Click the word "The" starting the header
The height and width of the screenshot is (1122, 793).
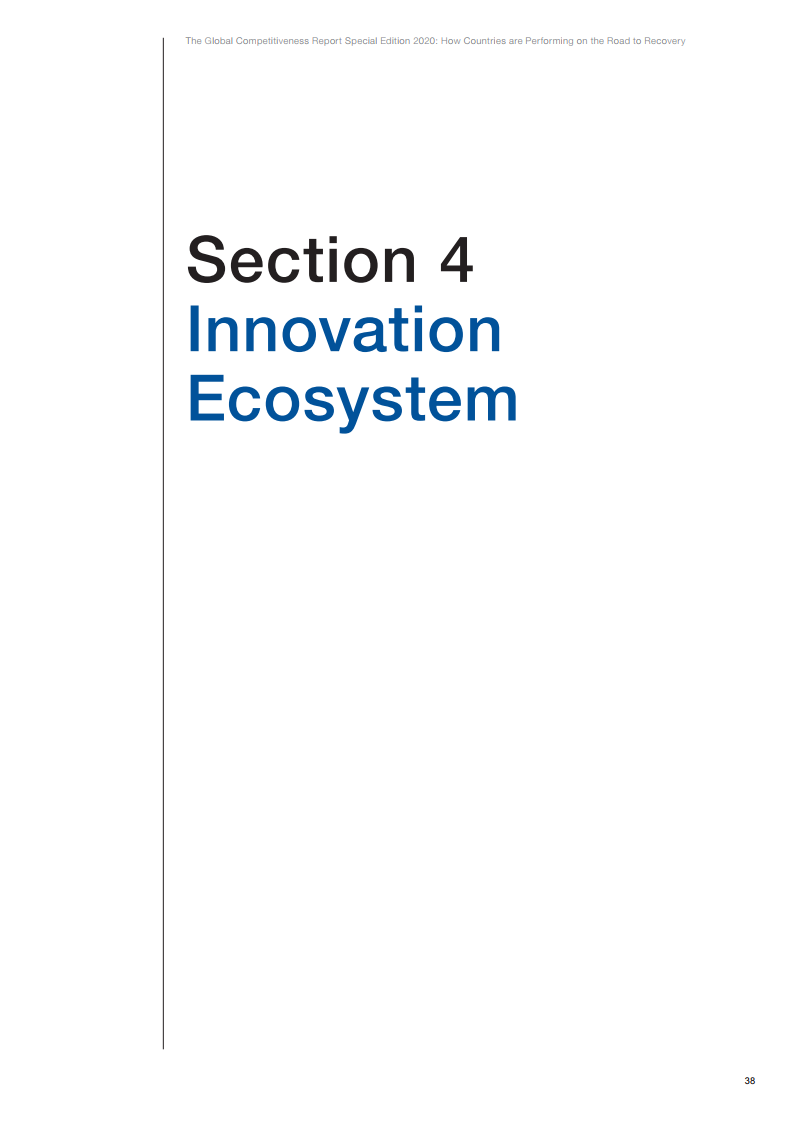point(194,41)
